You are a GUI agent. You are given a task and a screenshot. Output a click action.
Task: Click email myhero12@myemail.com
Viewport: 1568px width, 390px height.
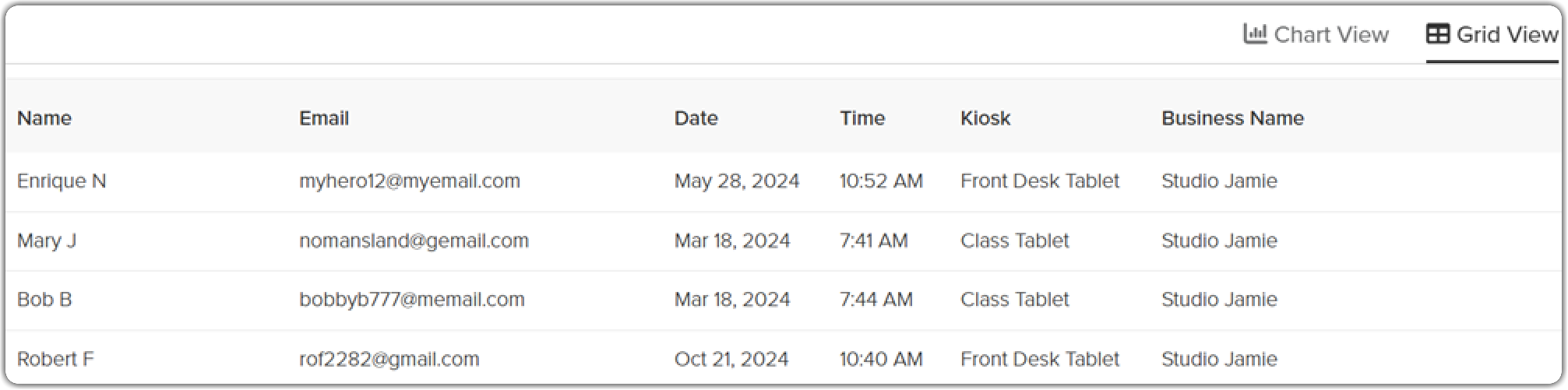pos(410,181)
